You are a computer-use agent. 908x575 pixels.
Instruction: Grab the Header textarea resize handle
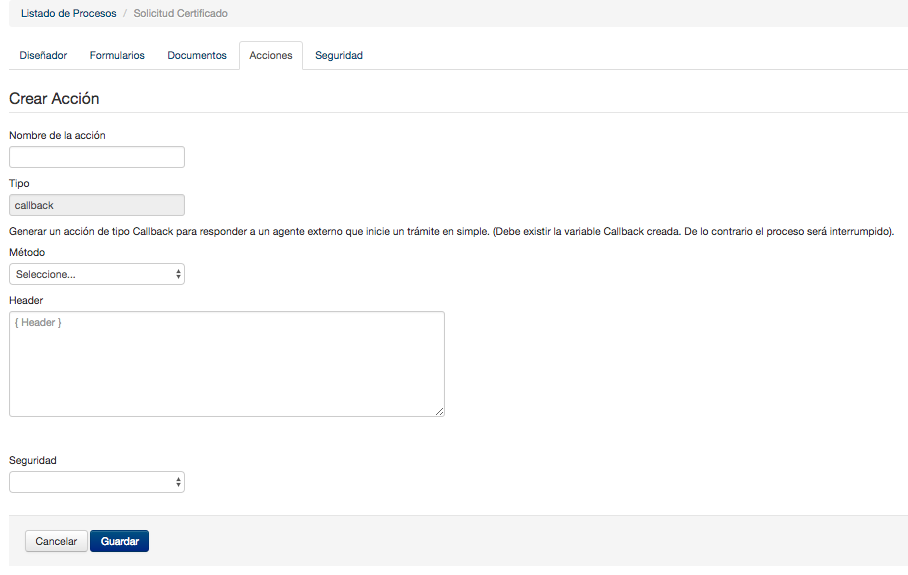pos(440,411)
